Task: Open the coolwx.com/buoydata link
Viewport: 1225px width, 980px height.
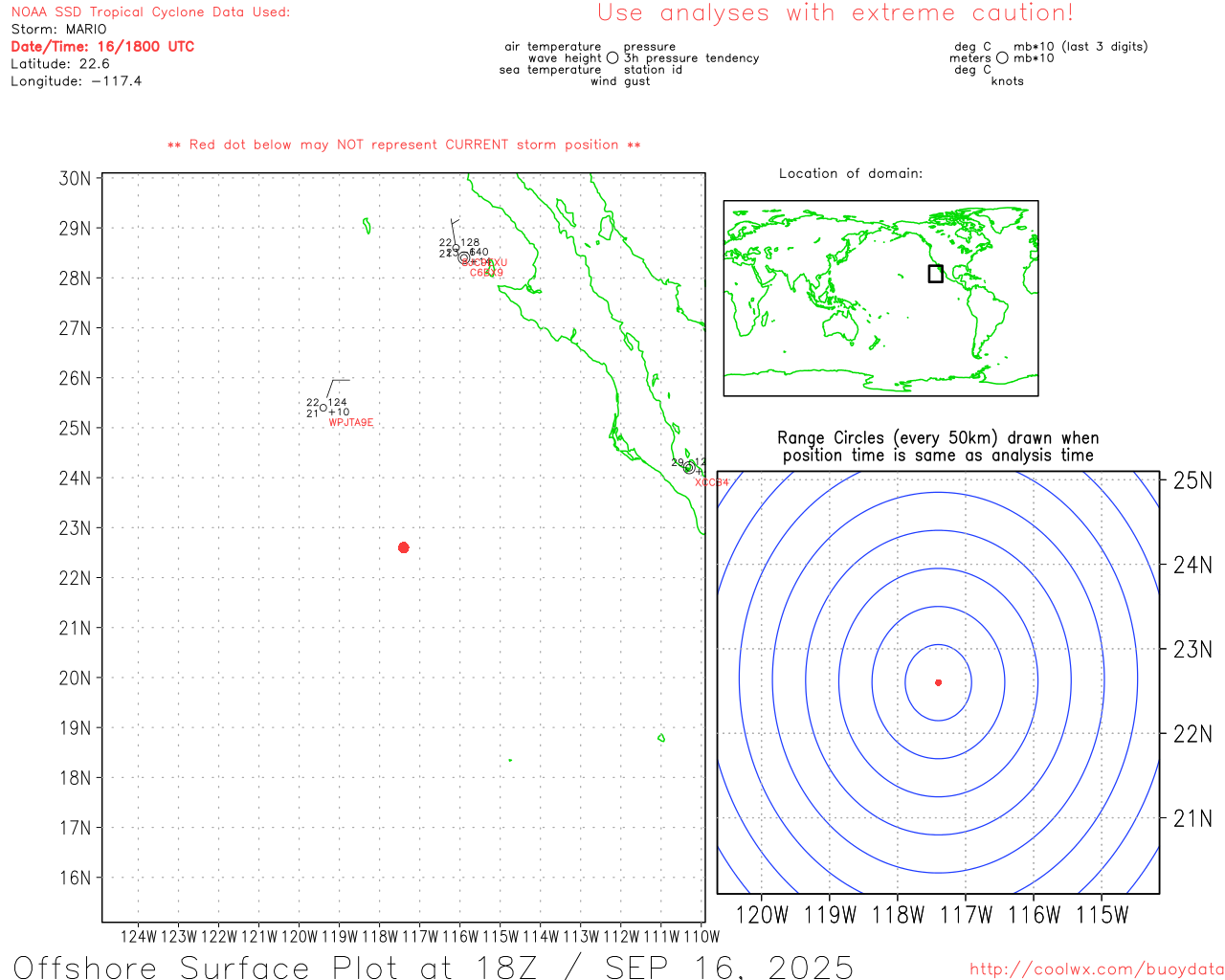Action: click(1097, 969)
